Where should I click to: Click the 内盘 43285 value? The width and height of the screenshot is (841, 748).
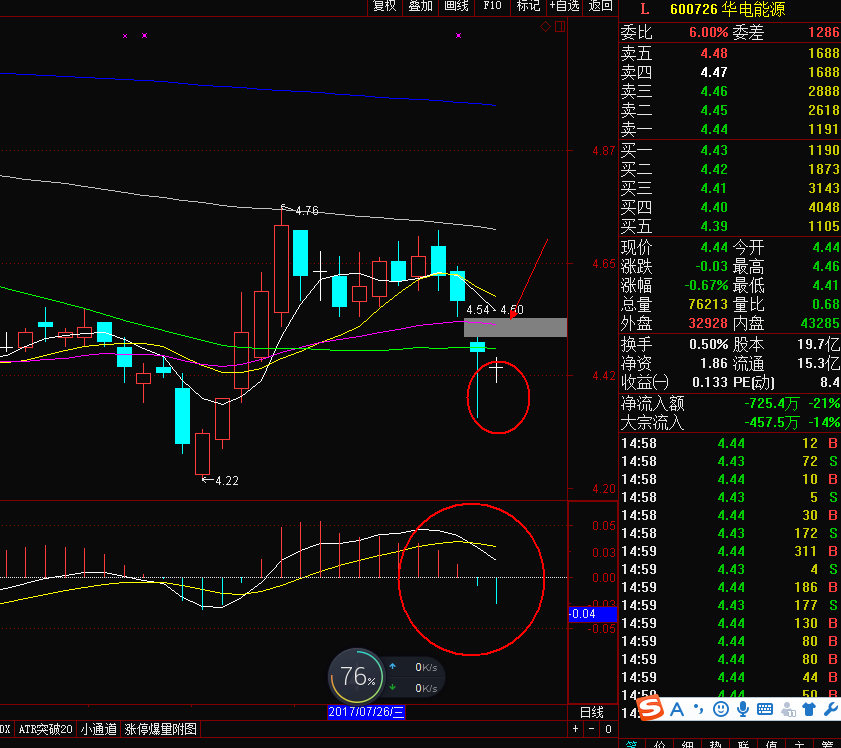(820, 323)
